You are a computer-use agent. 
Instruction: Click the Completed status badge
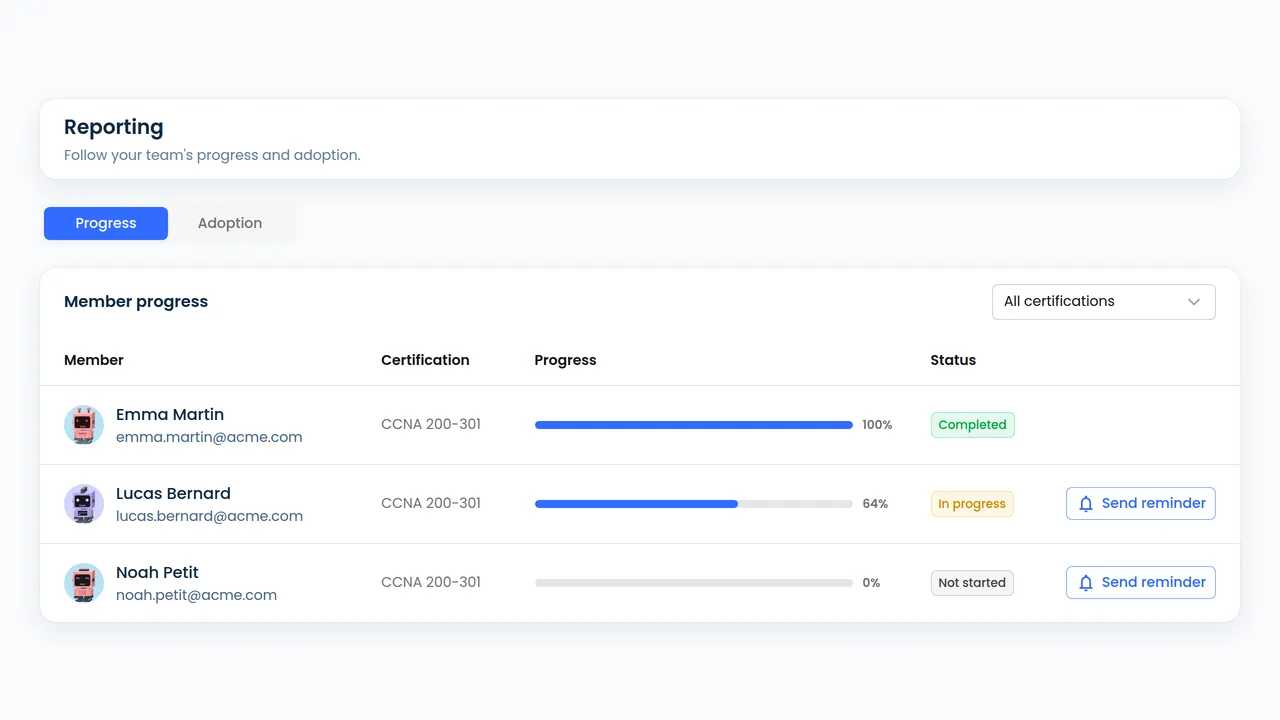pyautogui.click(x=973, y=425)
